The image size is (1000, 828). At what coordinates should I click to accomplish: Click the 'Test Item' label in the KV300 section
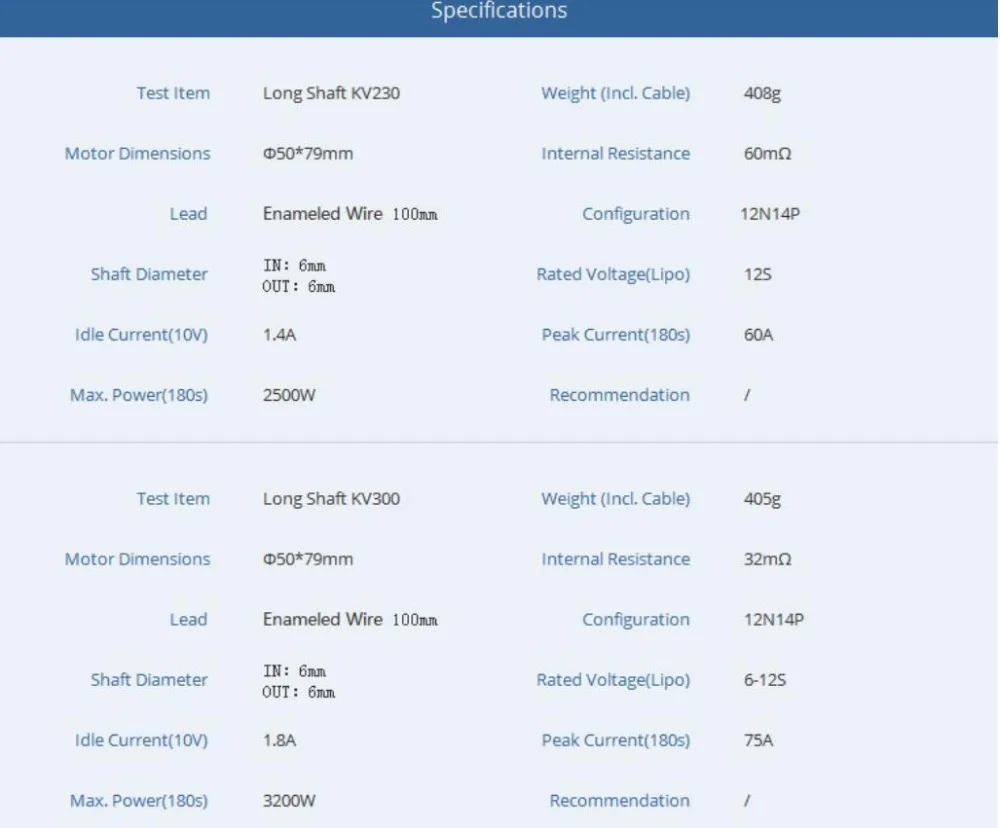tap(173, 499)
